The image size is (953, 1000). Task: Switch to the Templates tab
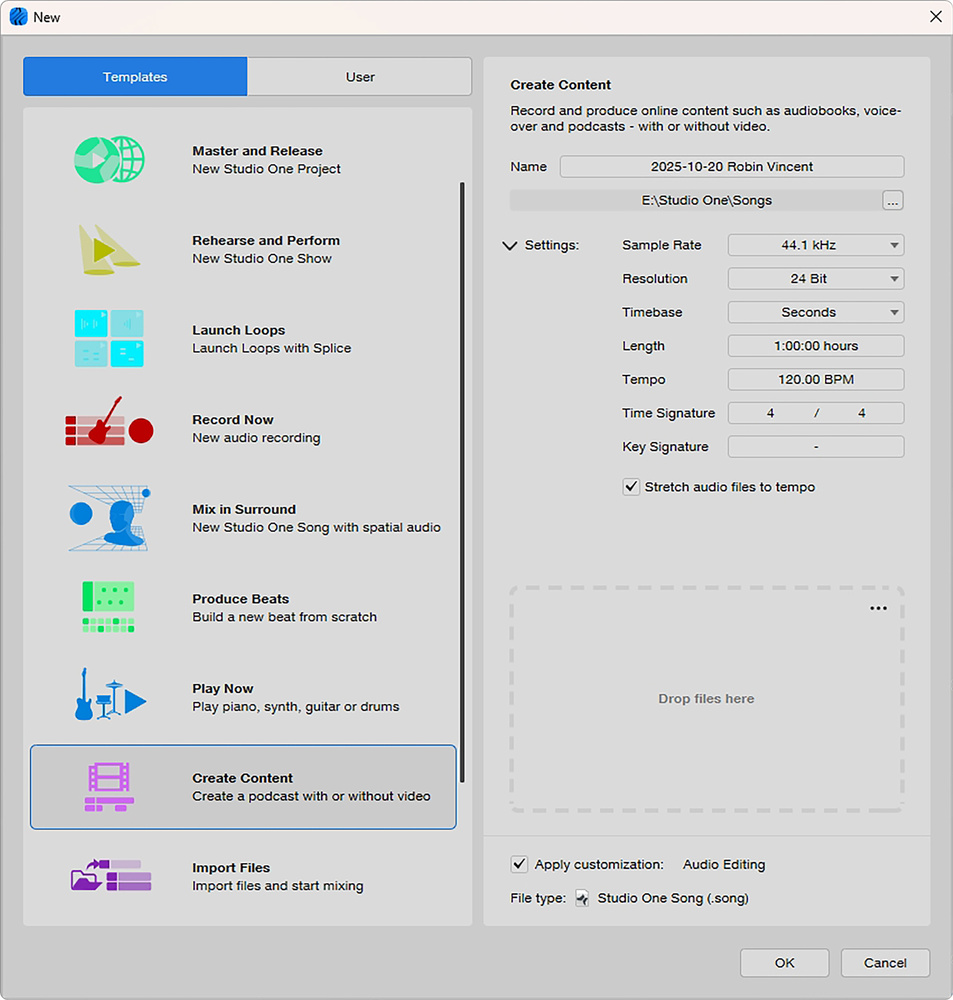click(135, 77)
